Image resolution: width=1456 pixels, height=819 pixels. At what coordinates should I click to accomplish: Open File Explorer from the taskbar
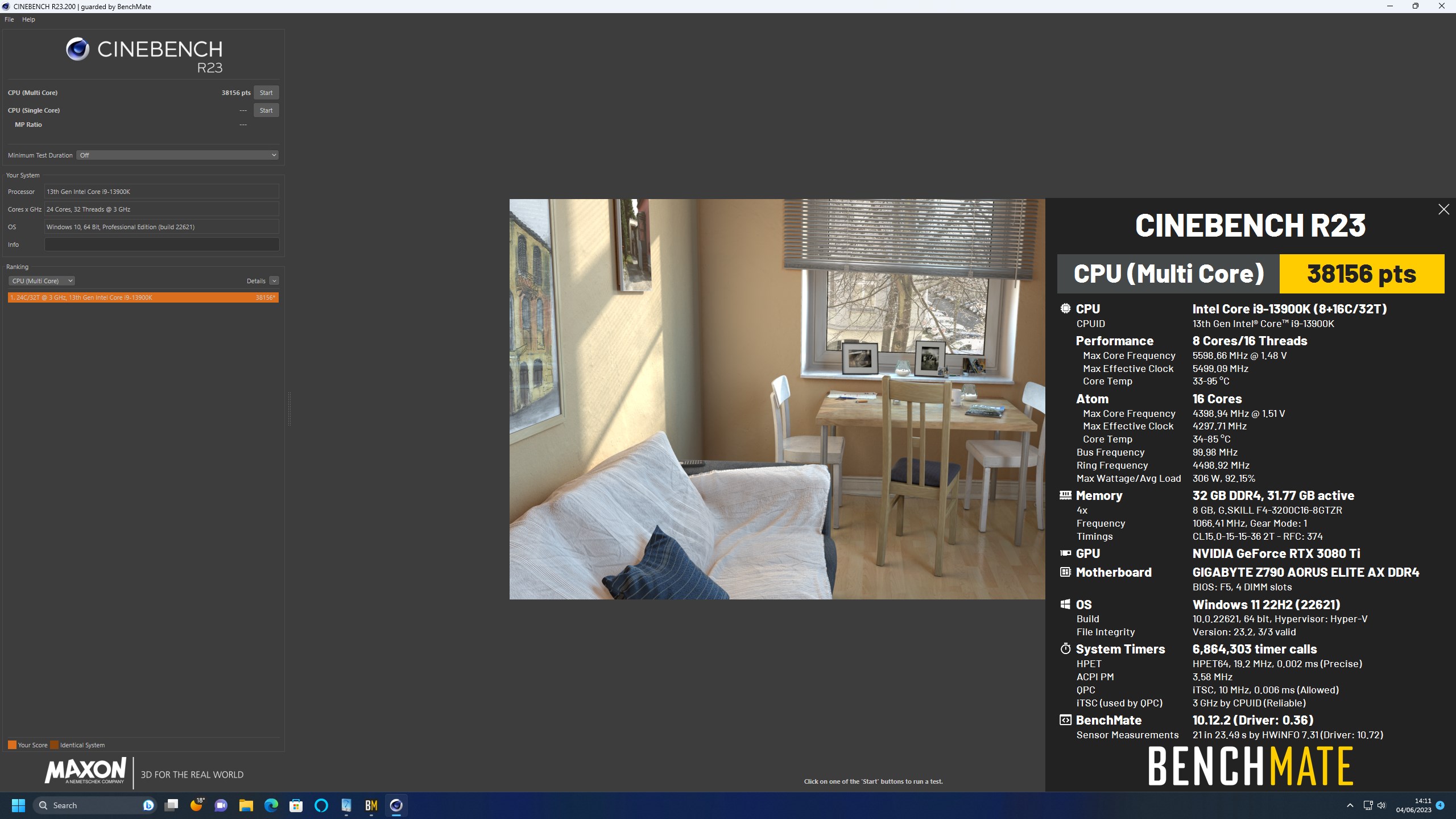click(x=246, y=805)
